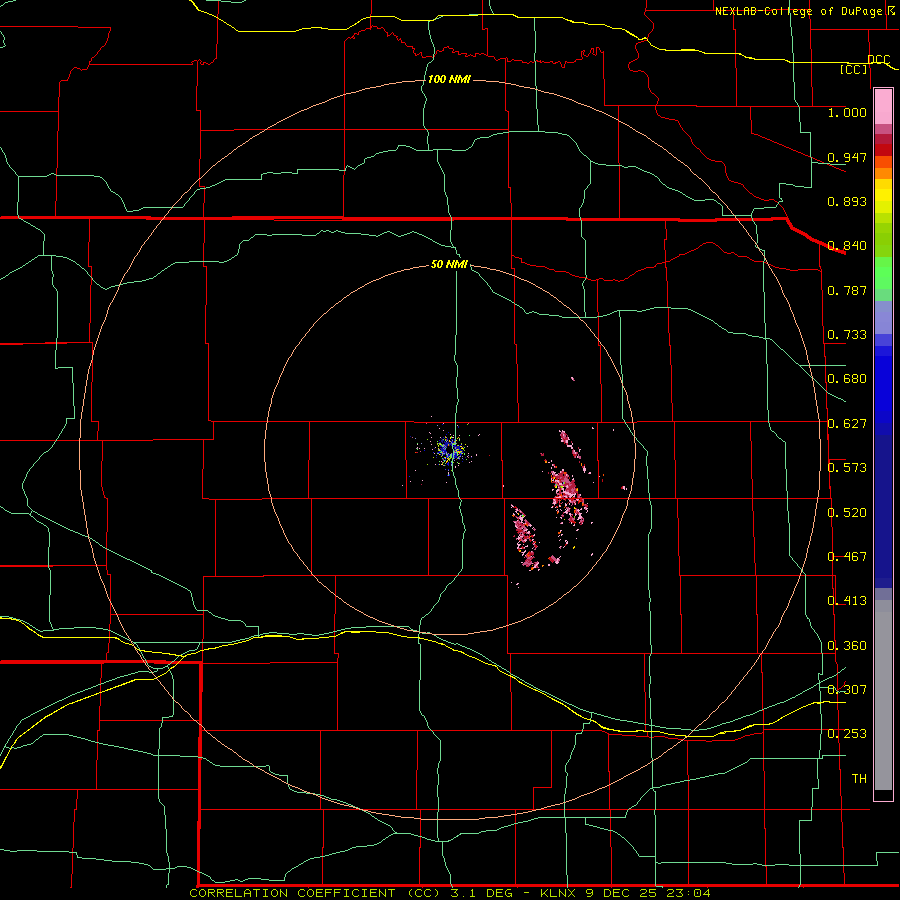Pick the light pink swatch atop the color bar
Image resolution: width=900 pixels, height=900 pixels.
point(883,107)
